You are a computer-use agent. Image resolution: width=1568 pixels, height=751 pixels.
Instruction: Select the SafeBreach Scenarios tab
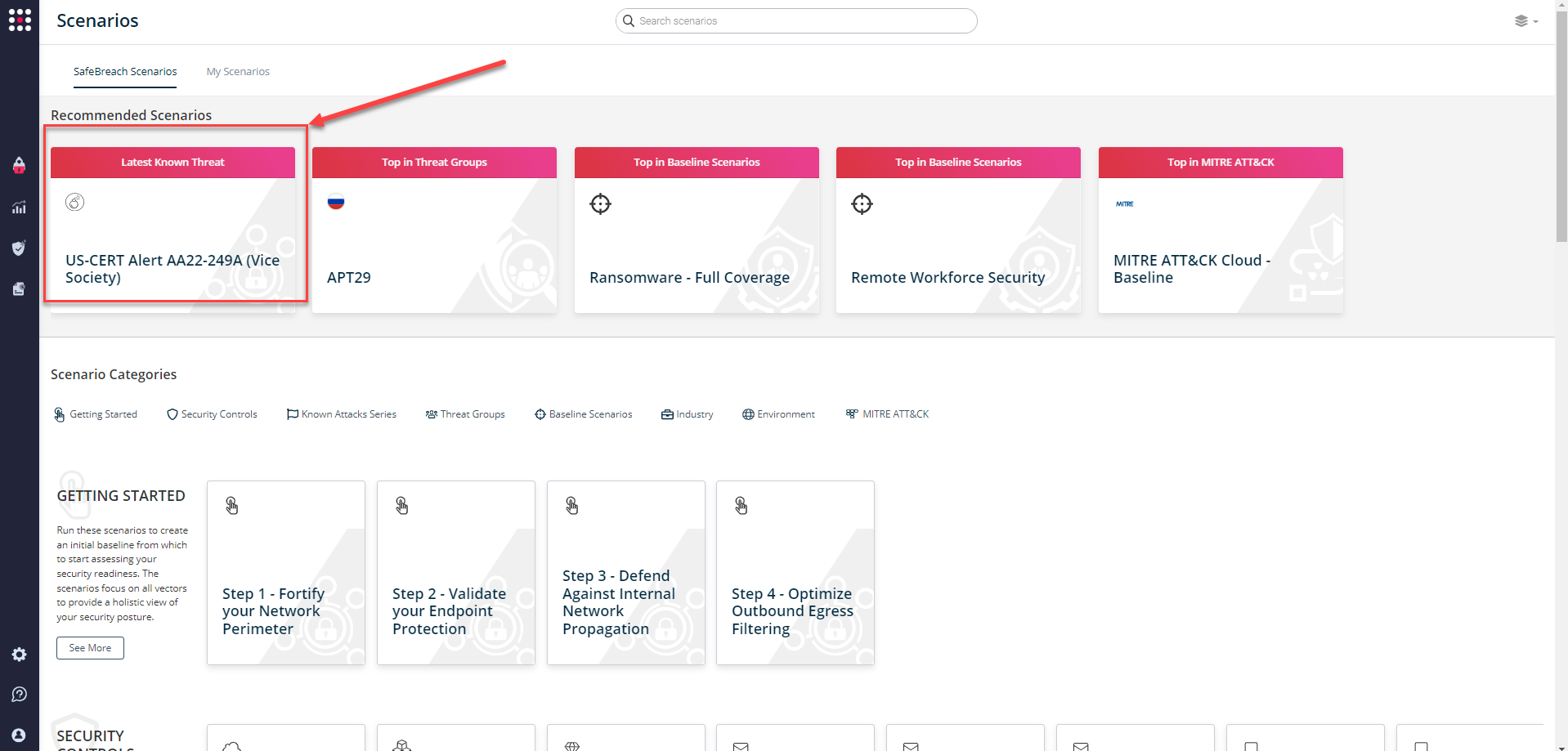(124, 71)
